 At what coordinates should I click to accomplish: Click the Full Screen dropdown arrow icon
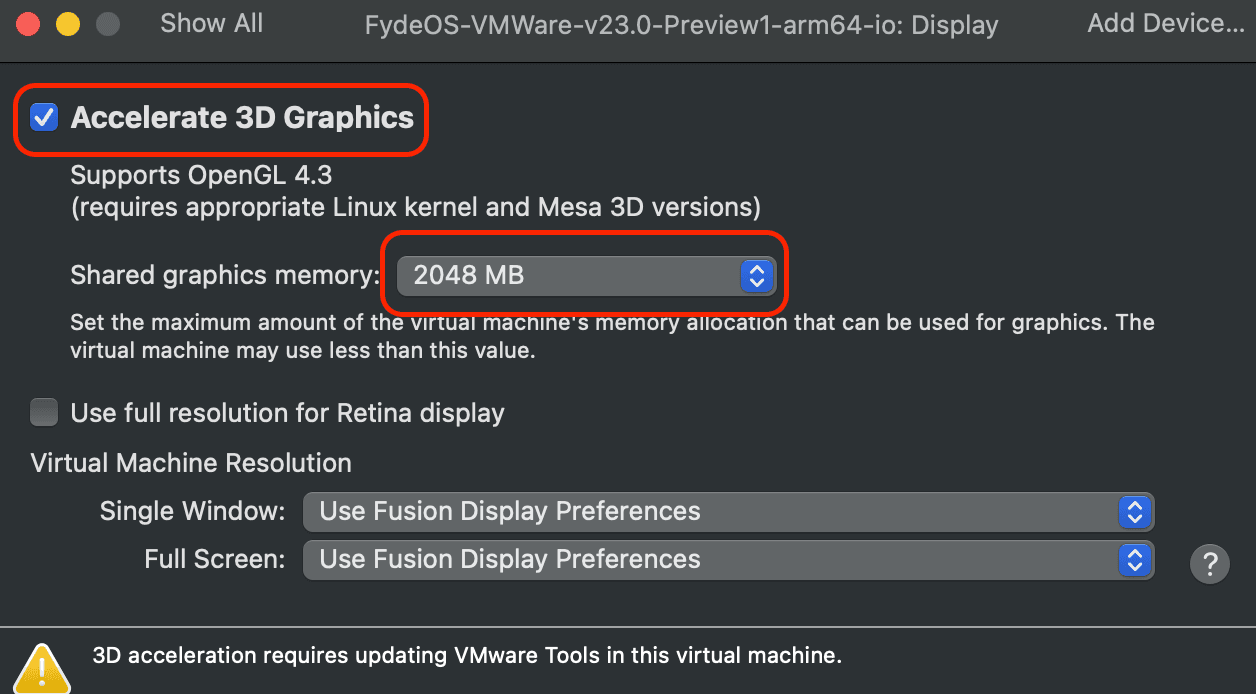coord(1134,559)
